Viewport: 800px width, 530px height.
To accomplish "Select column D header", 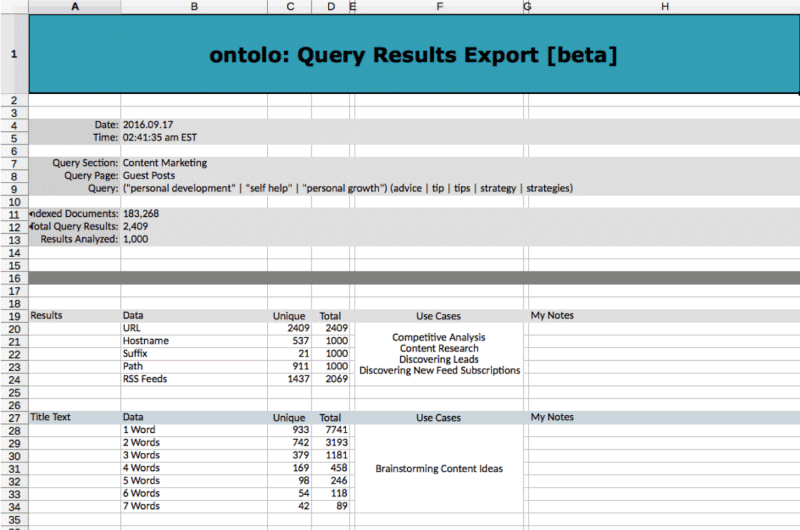I will point(331,7).
